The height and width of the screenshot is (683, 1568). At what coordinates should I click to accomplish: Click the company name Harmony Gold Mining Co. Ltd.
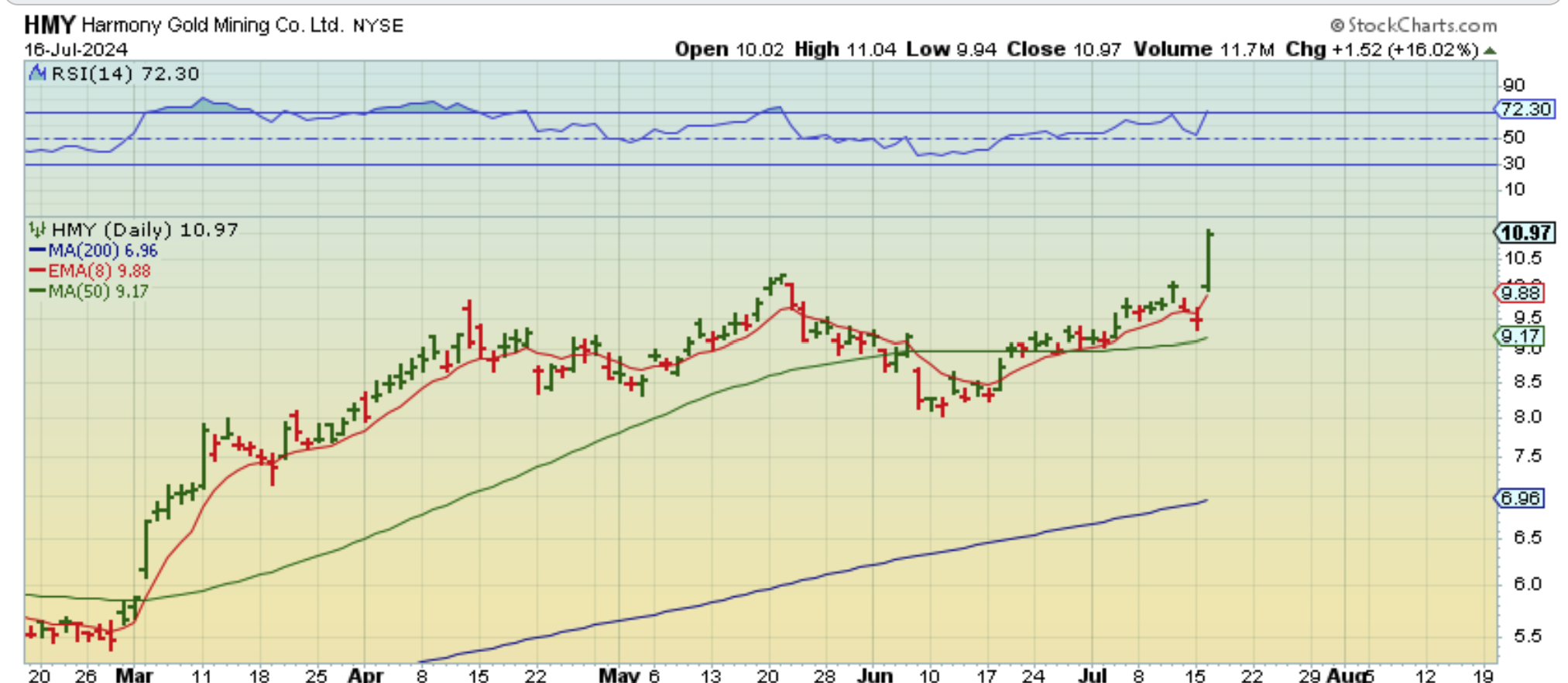tap(212, 26)
